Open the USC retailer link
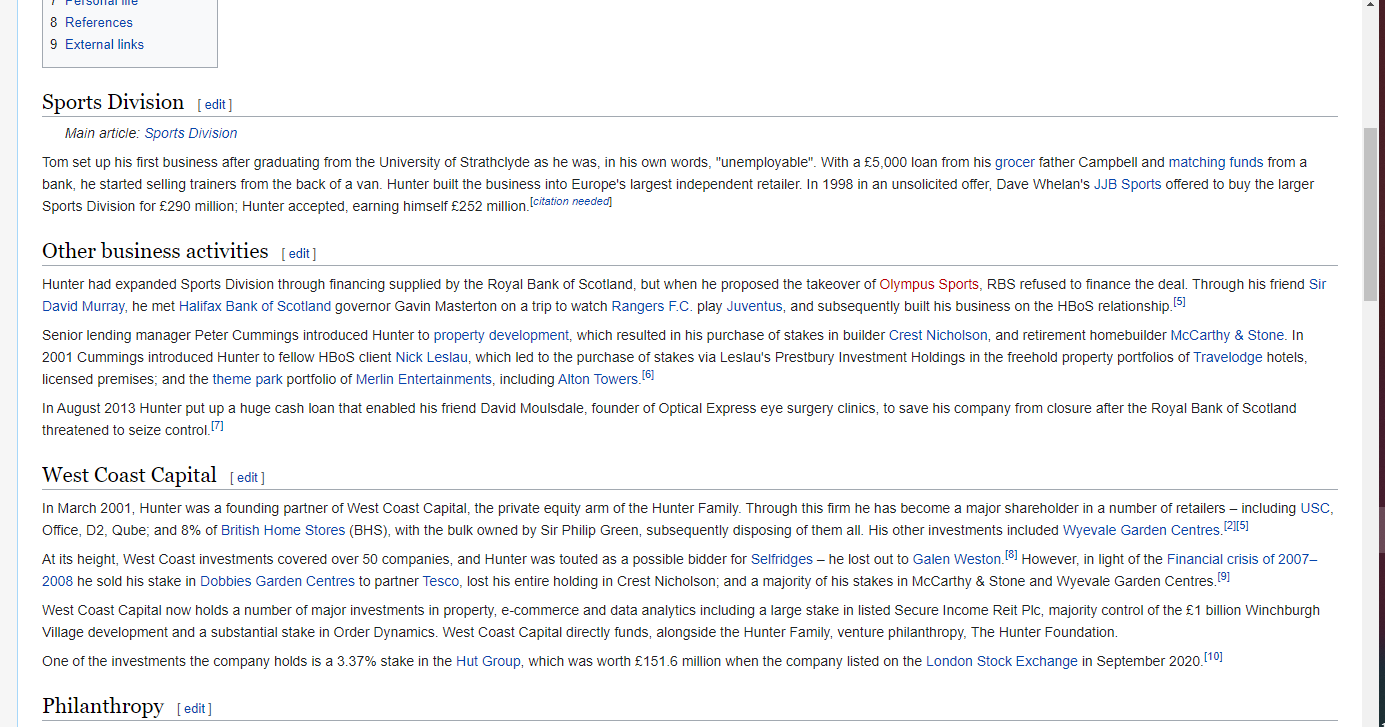The image size is (1385, 727). click(x=1315, y=508)
